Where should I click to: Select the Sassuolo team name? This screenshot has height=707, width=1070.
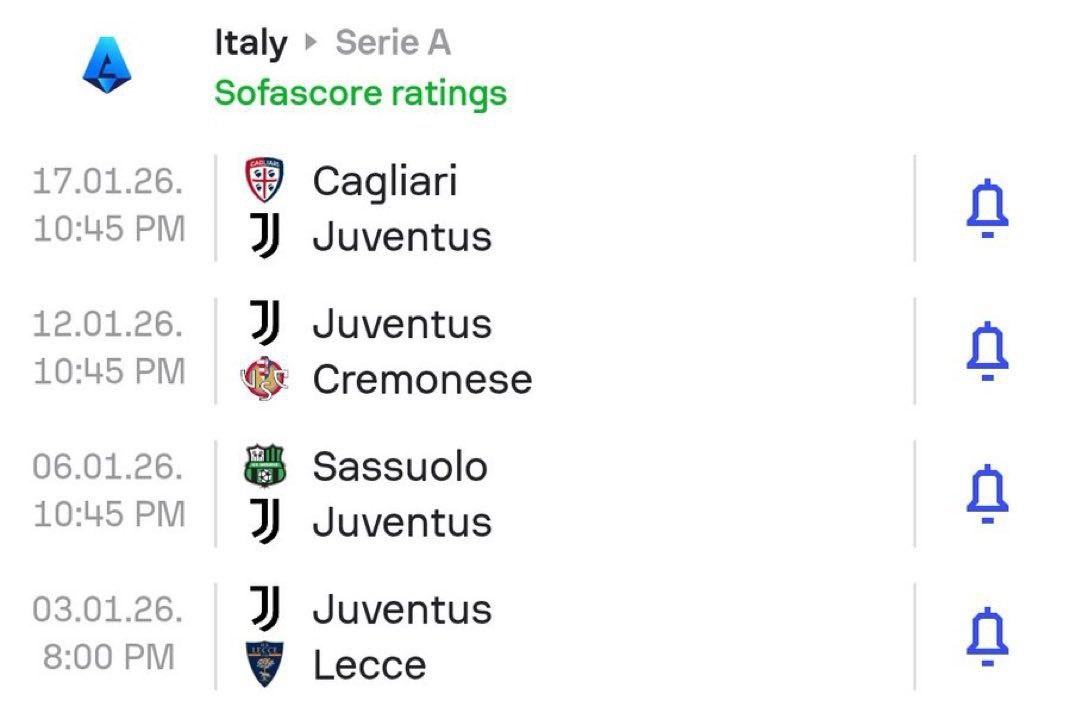400,466
